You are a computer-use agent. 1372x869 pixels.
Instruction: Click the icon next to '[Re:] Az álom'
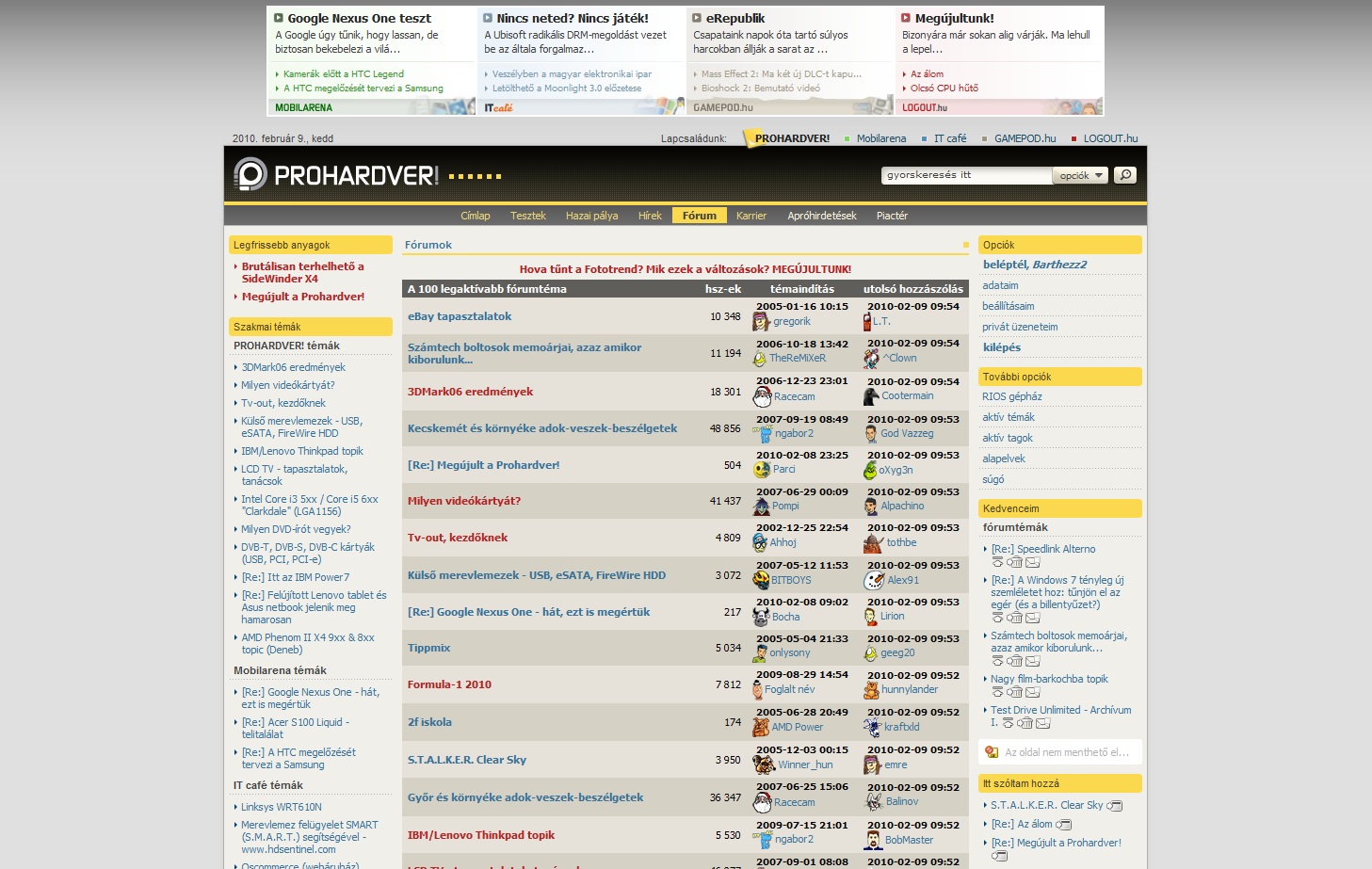(1064, 825)
